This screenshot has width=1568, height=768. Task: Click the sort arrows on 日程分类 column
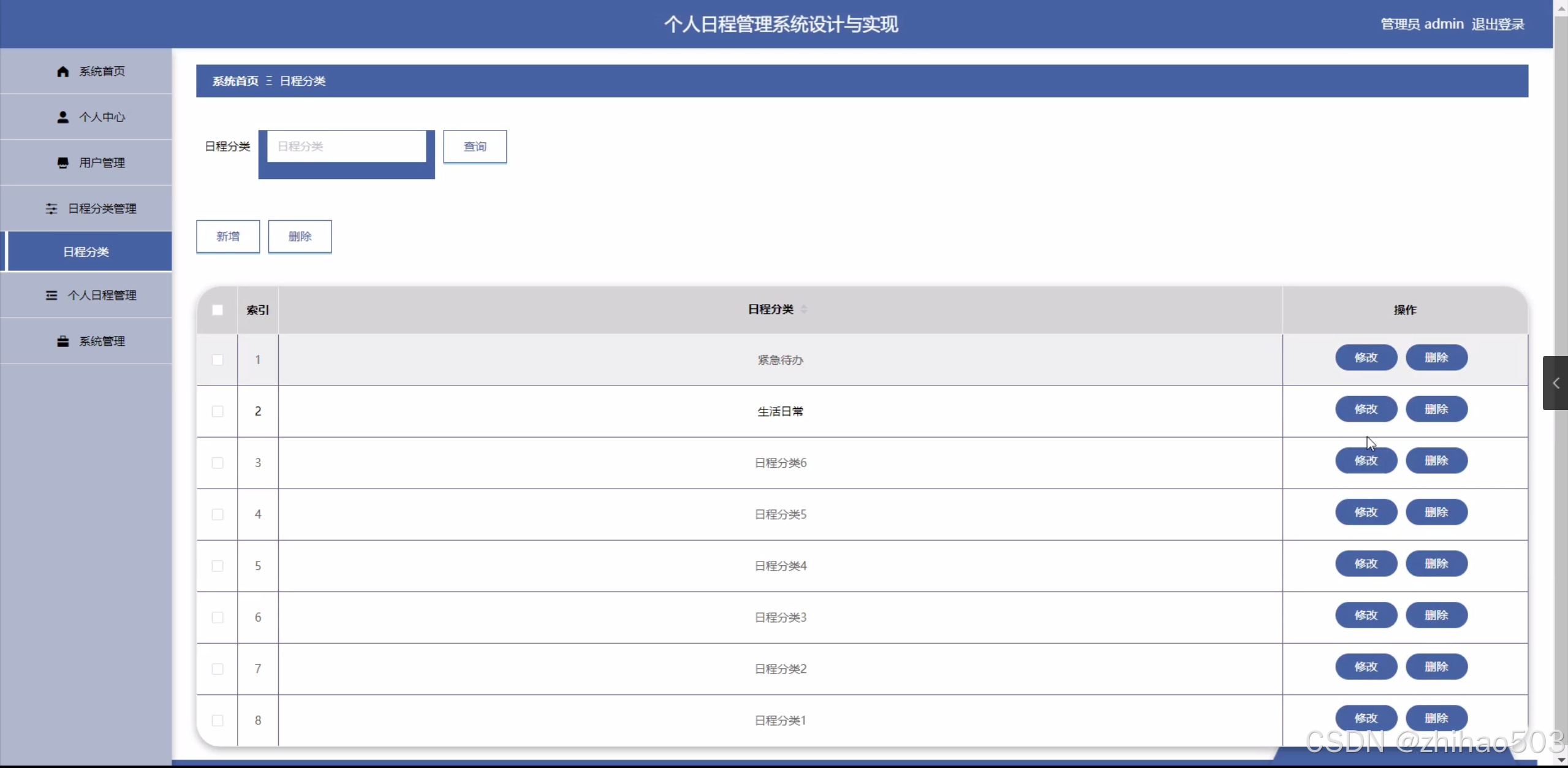coord(803,310)
